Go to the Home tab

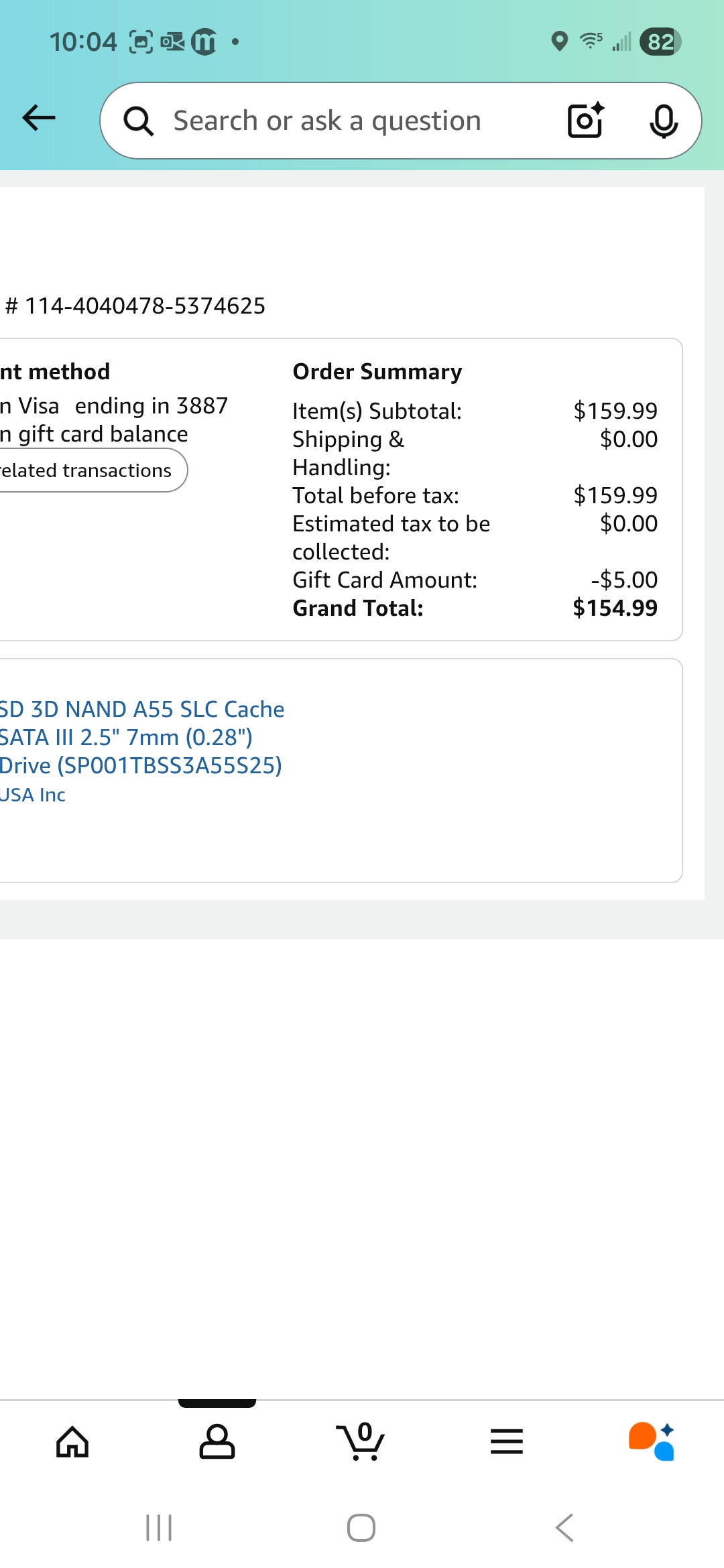point(72,1442)
